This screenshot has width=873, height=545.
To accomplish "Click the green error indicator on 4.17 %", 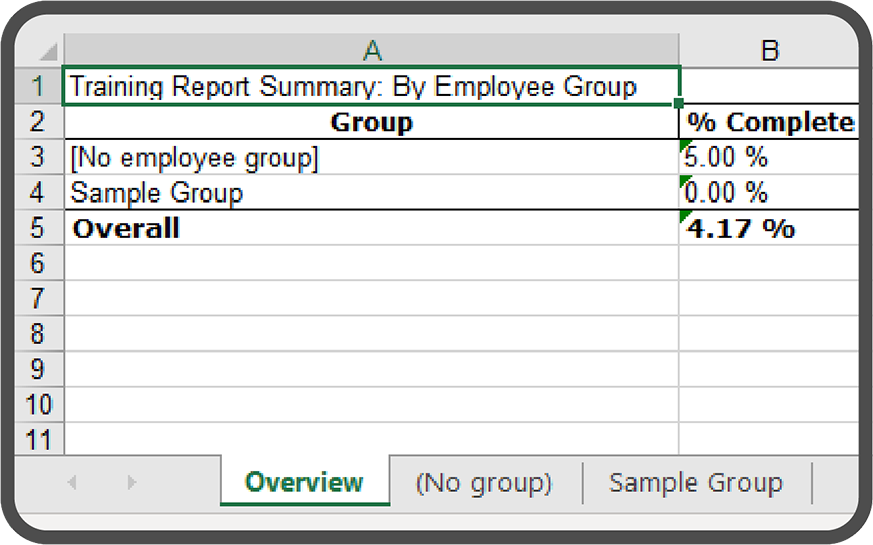I will click(685, 217).
